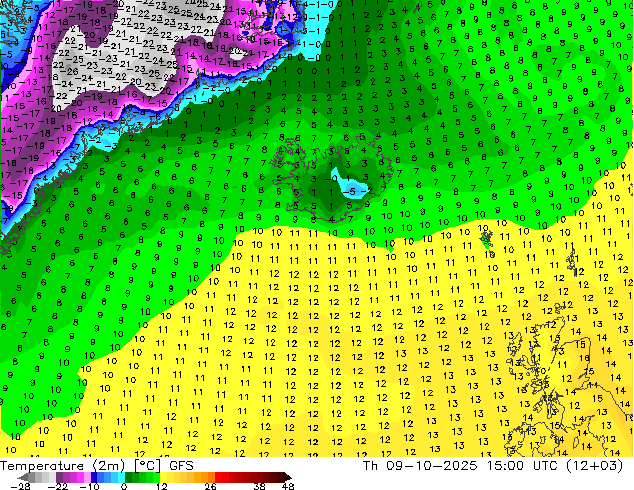Click the "48" legend label
Image resolution: width=634 pixels, height=490 pixels.
click(288, 486)
